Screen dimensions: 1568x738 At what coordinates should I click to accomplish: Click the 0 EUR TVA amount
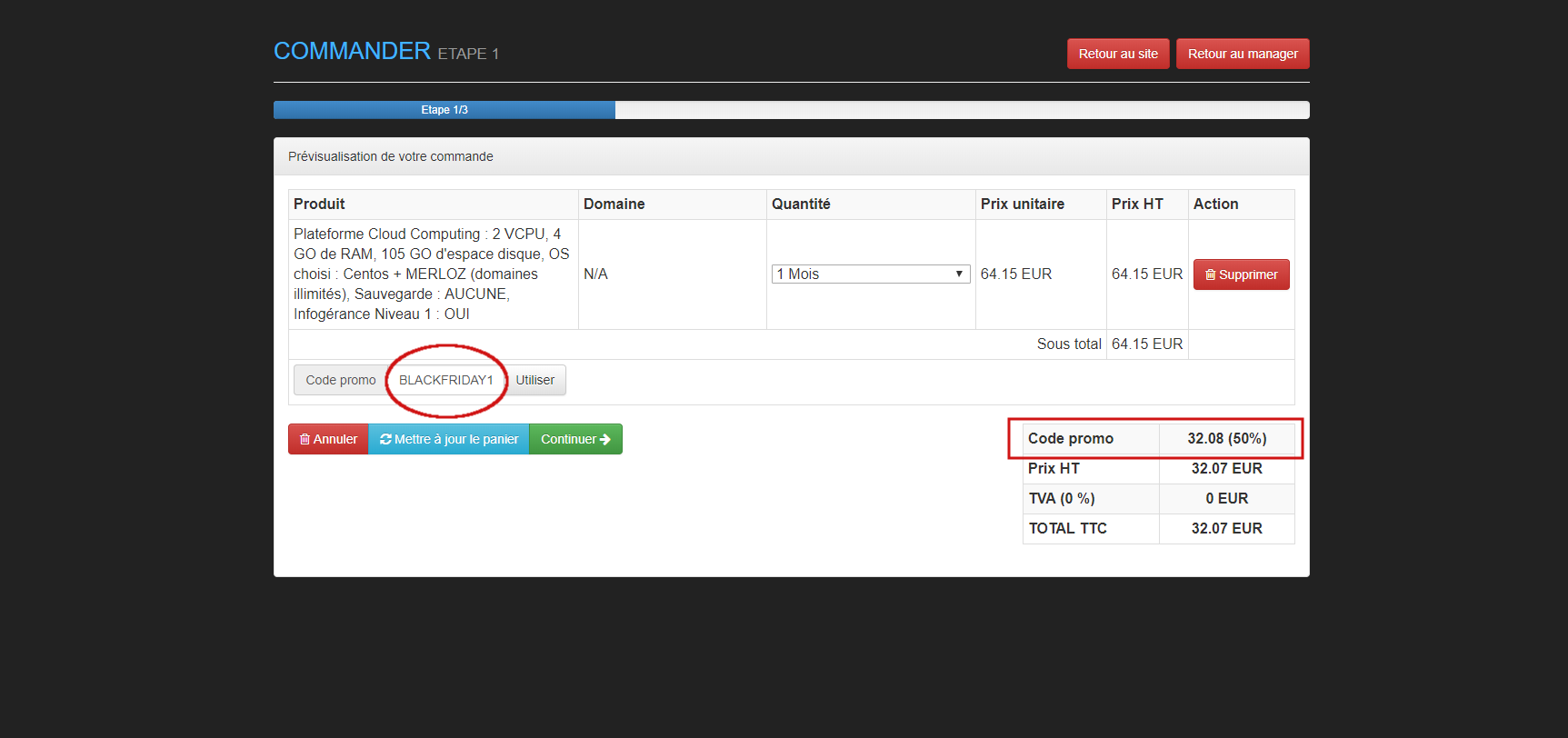point(1227,499)
